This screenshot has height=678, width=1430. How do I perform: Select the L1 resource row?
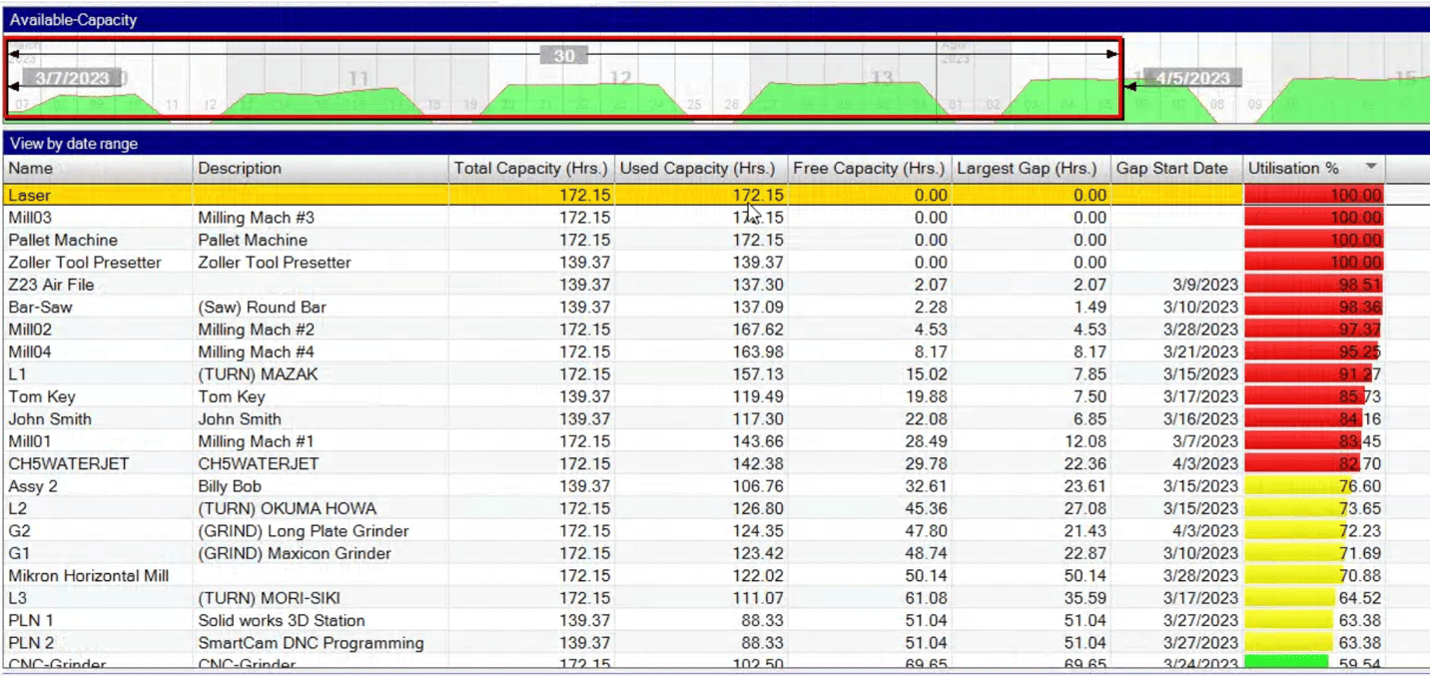click(x=715, y=374)
